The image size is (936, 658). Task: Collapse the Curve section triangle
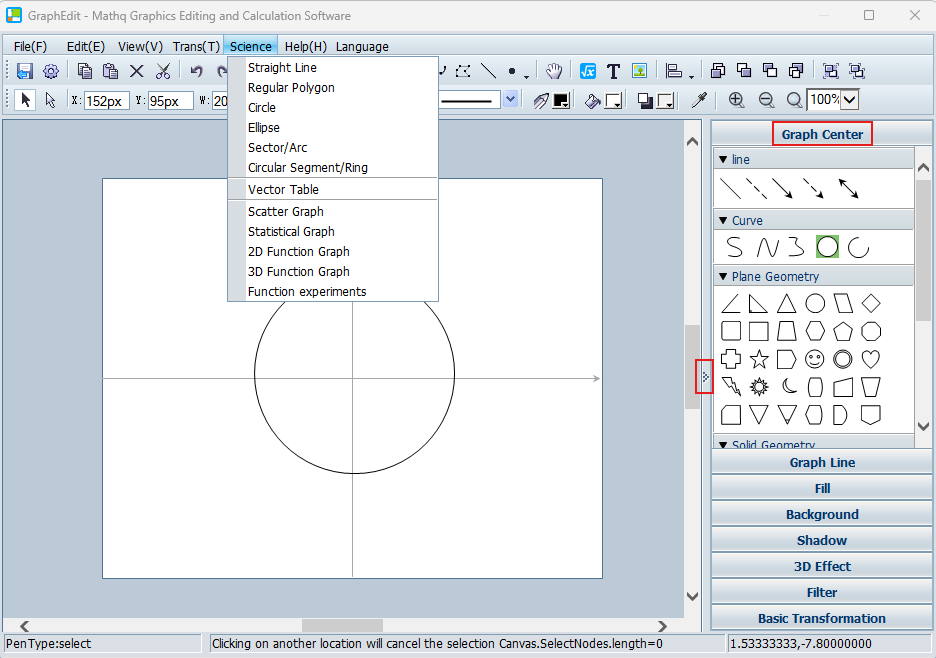(723, 220)
